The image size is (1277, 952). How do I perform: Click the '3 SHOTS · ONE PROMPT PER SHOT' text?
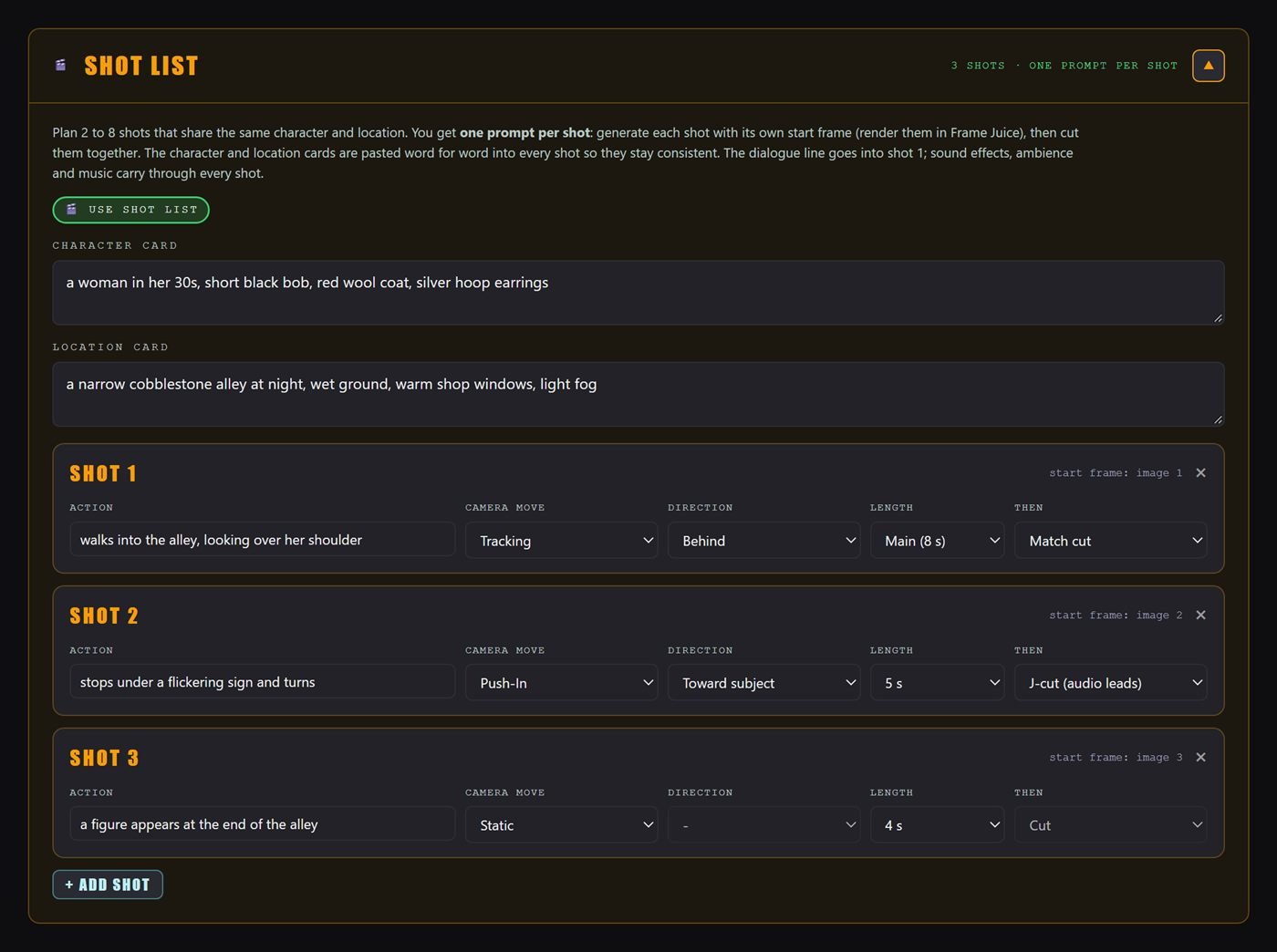tap(1064, 66)
